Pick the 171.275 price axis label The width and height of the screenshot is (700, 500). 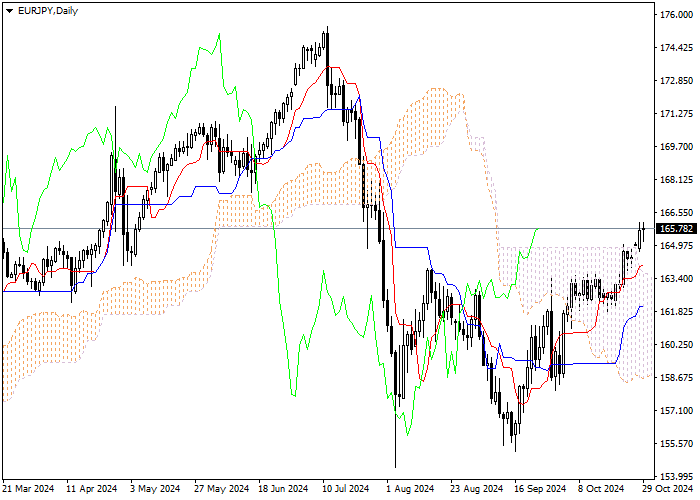coord(676,114)
